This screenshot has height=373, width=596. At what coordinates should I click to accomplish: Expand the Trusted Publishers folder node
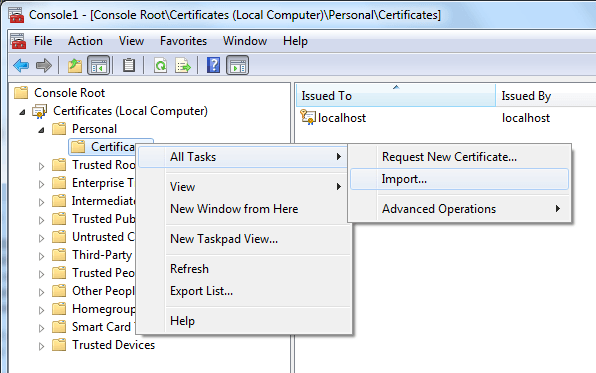[x=41, y=220]
